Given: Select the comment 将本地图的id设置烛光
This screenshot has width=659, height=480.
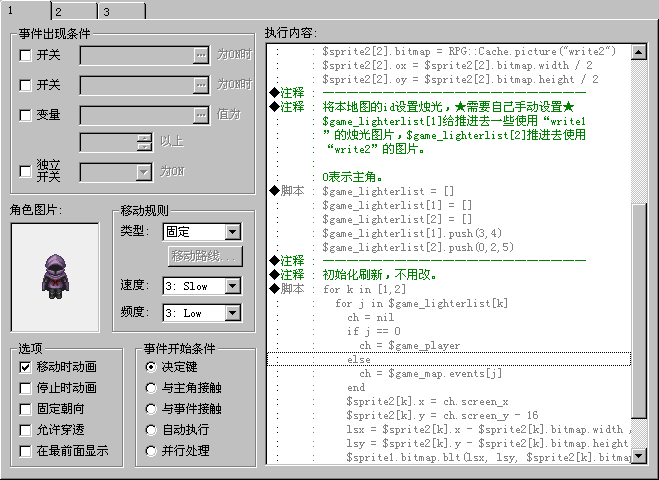Looking at the screenshot, I should (449, 107).
